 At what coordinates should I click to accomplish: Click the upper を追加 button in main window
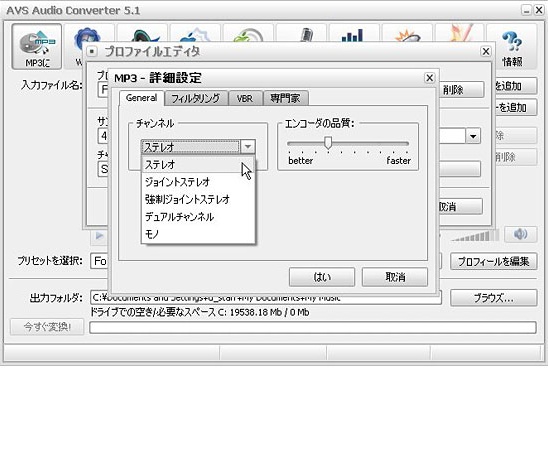(x=515, y=86)
